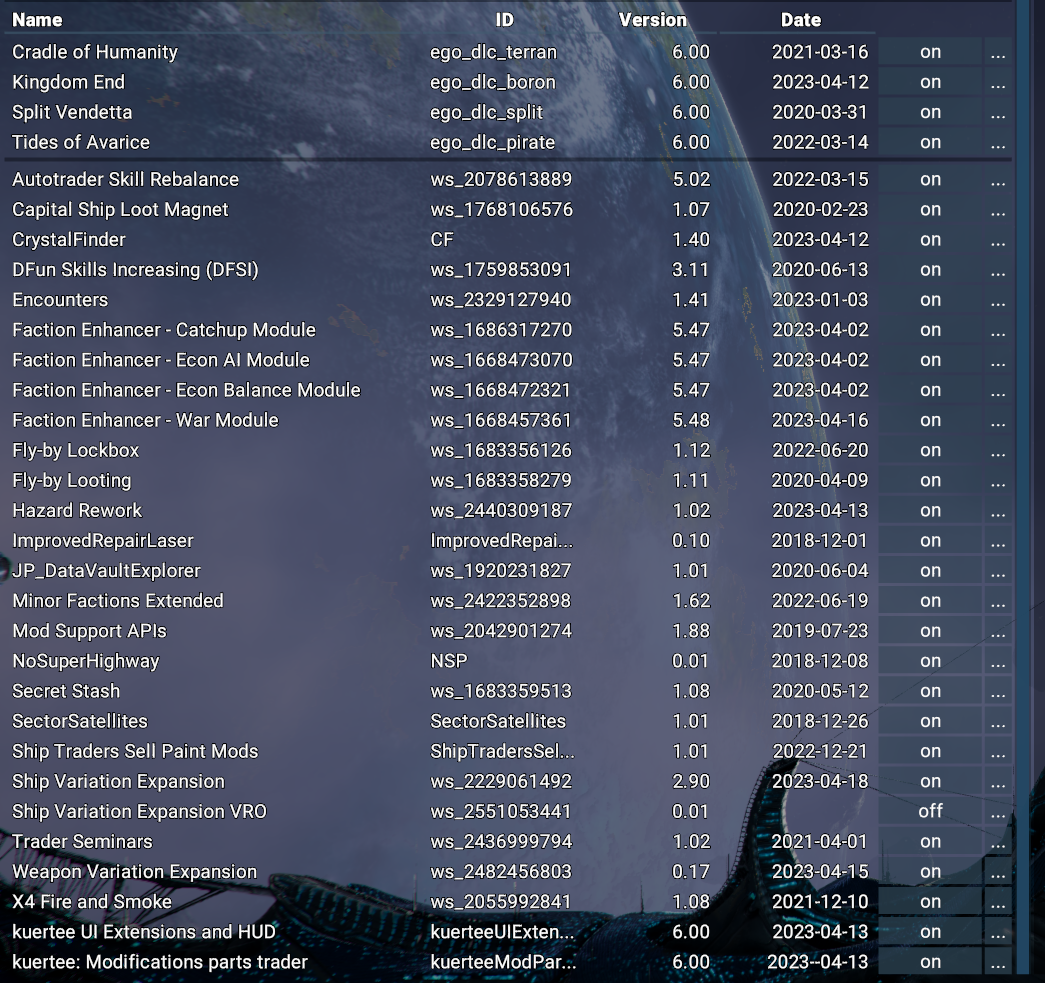Open ... menu for Weapon Variation Expansion
Viewport: 1045px width, 983px height.
(x=998, y=872)
